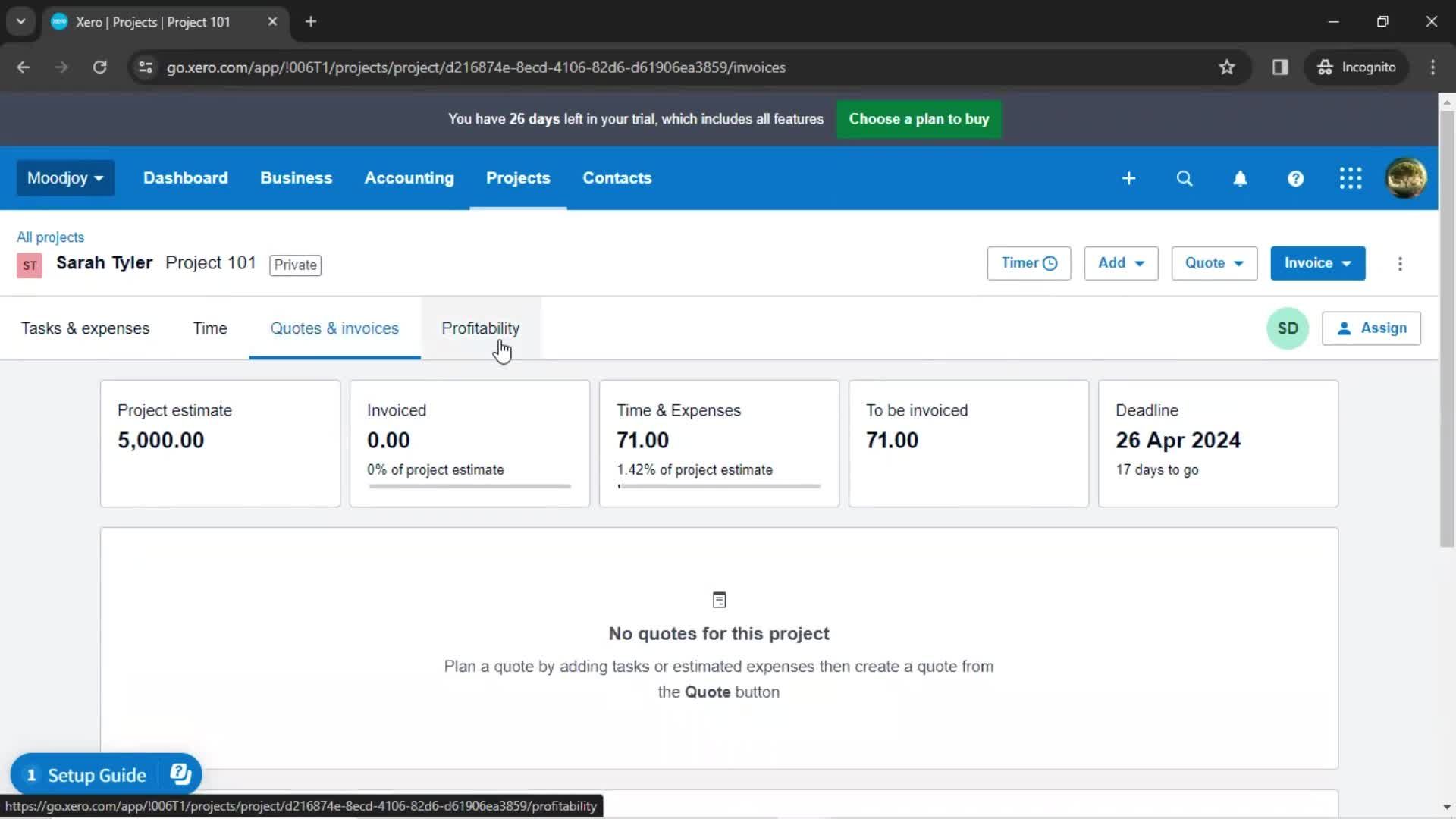This screenshot has width=1456, height=819.
Task: Click the Incognito indicator
Action: pyautogui.click(x=1356, y=67)
